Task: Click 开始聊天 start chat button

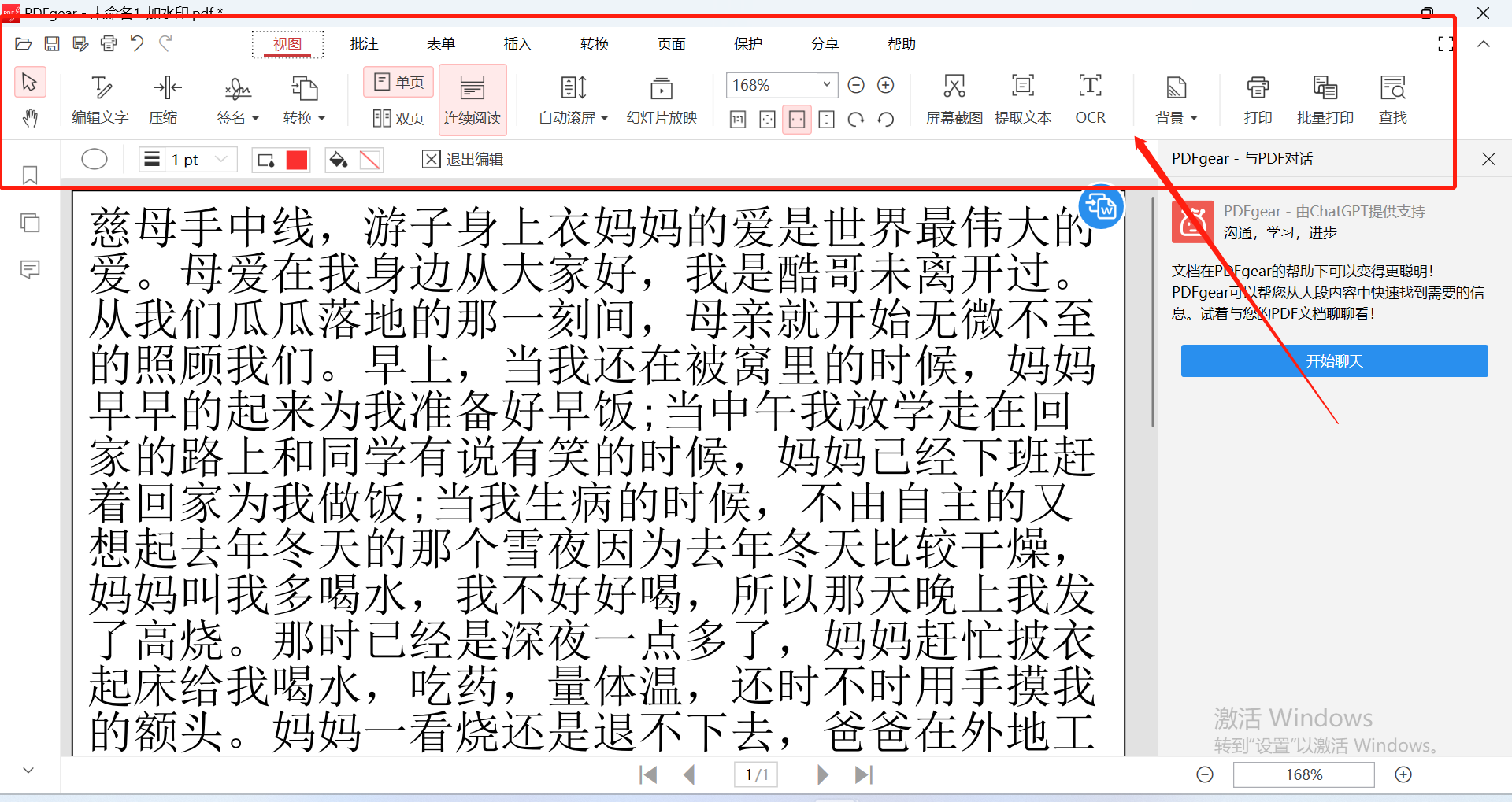Action: click(x=1334, y=361)
